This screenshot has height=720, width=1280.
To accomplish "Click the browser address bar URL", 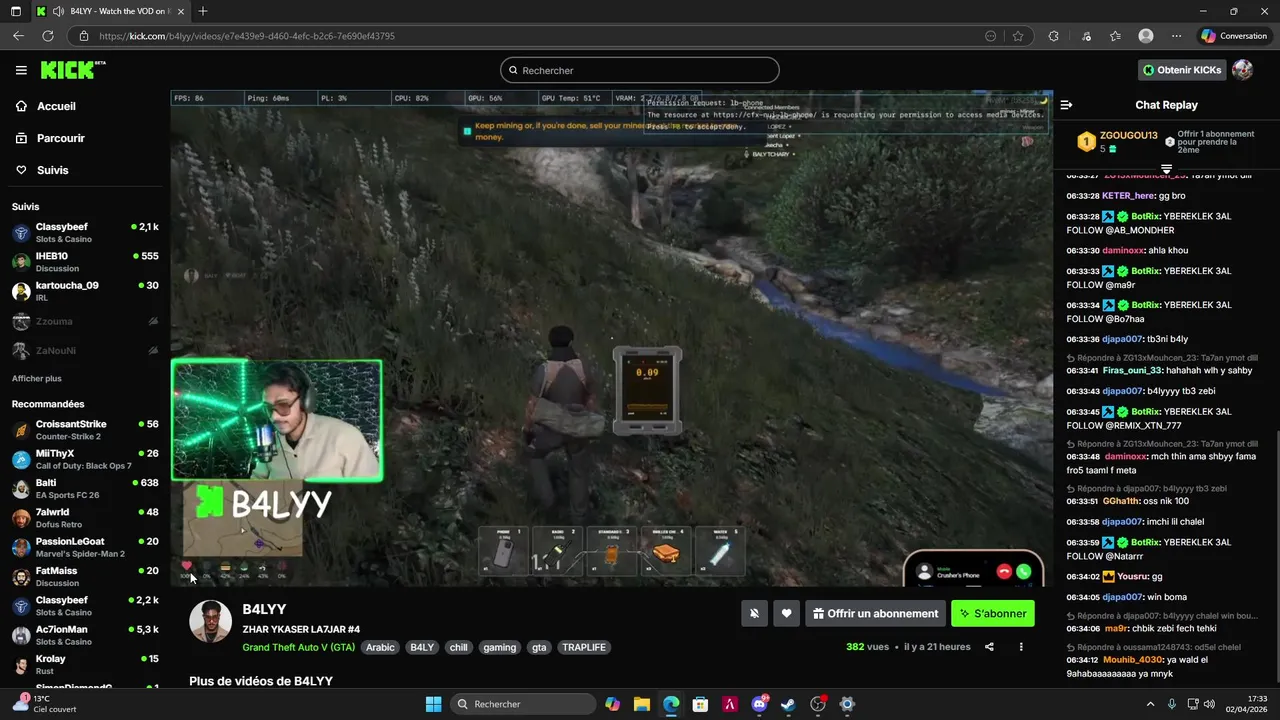I will click(x=247, y=36).
